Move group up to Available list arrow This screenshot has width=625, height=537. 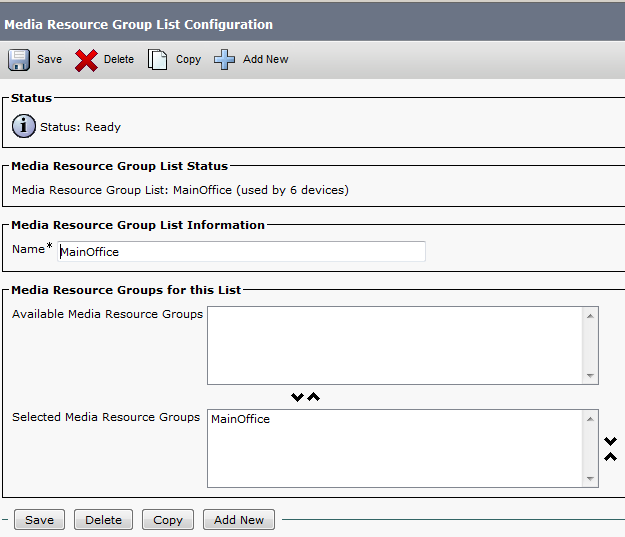click(x=314, y=397)
